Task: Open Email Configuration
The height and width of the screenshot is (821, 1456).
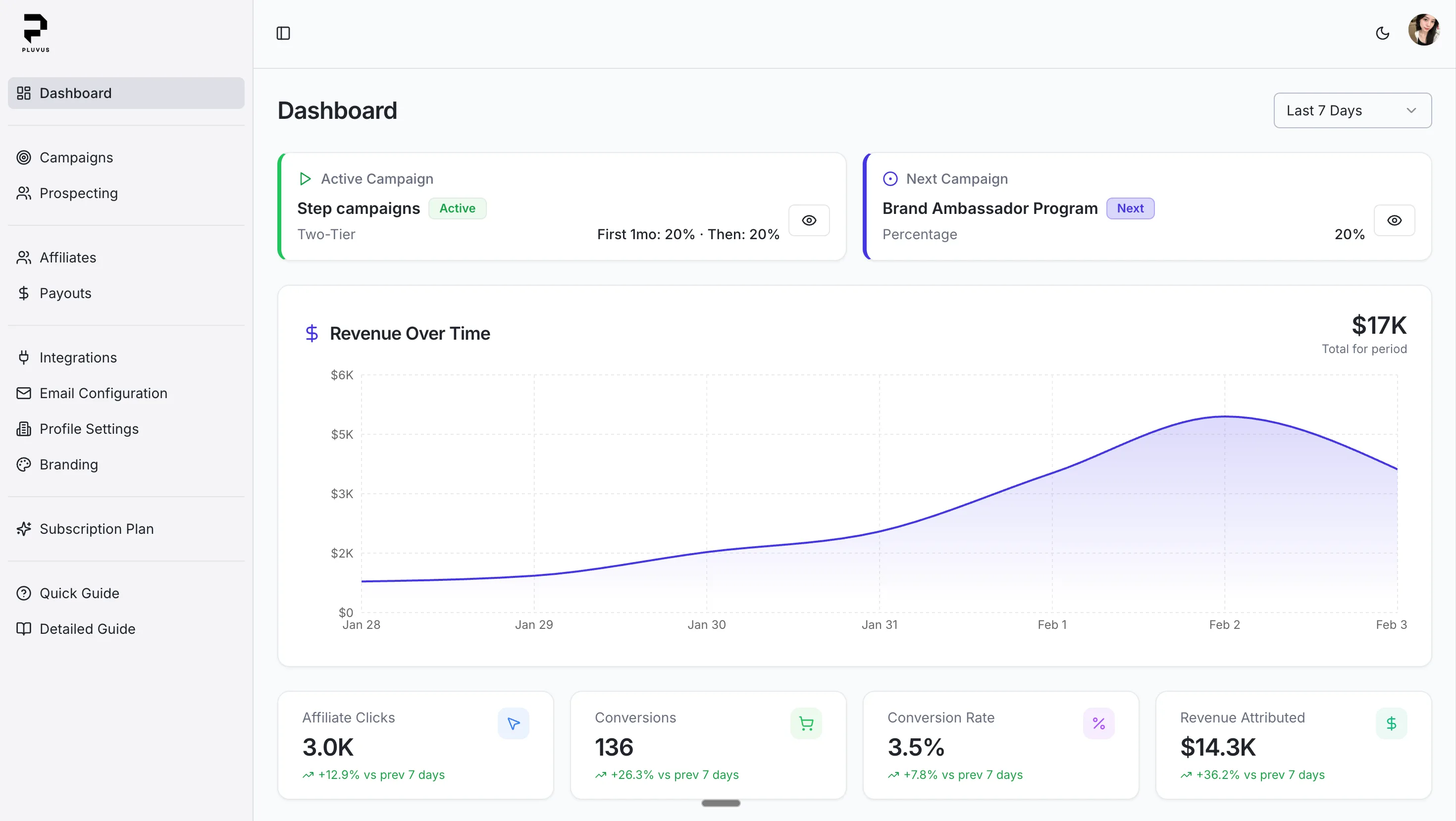Action: (x=126, y=393)
